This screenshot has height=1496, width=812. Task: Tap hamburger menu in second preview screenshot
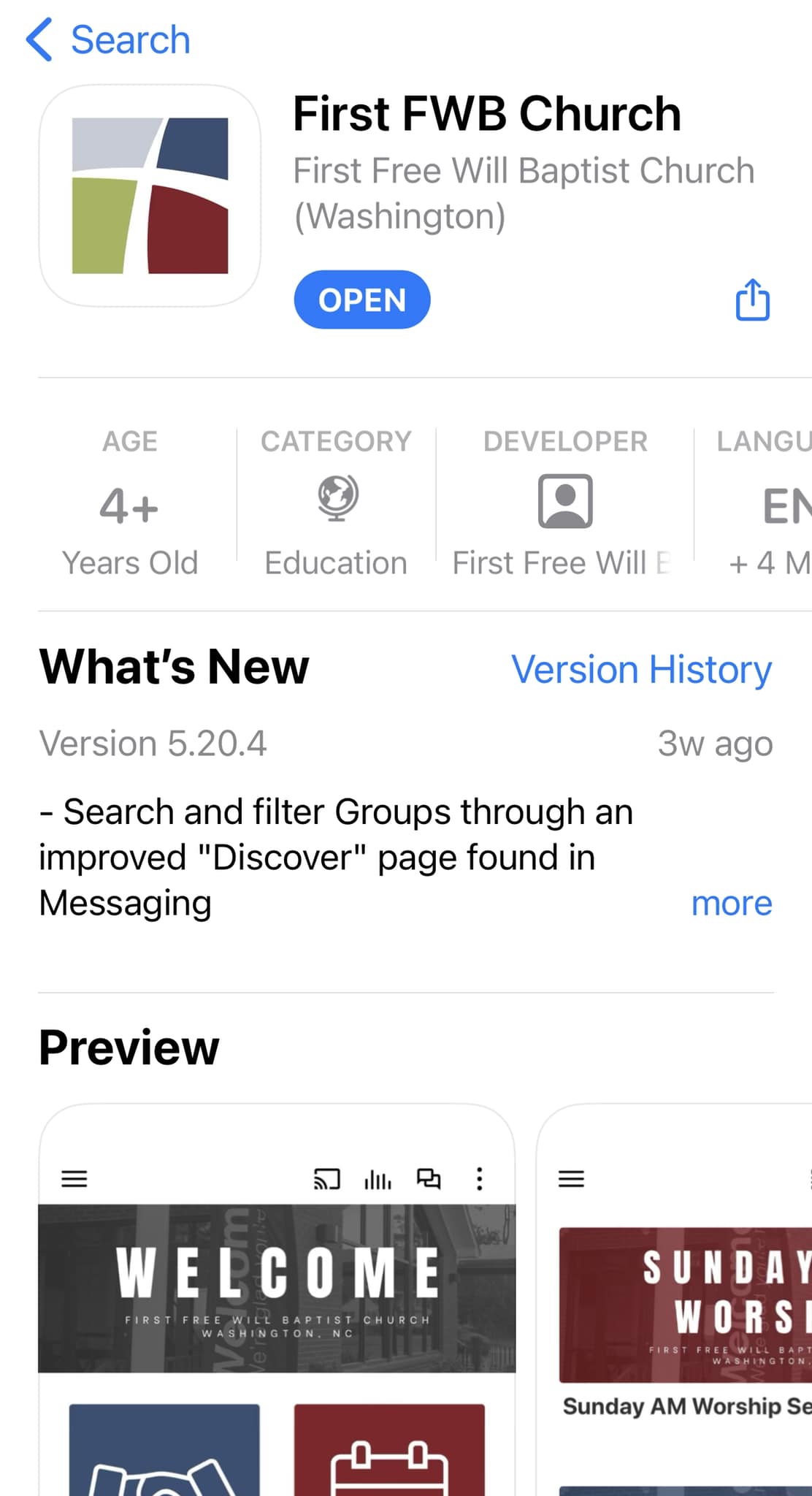[x=571, y=1178]
